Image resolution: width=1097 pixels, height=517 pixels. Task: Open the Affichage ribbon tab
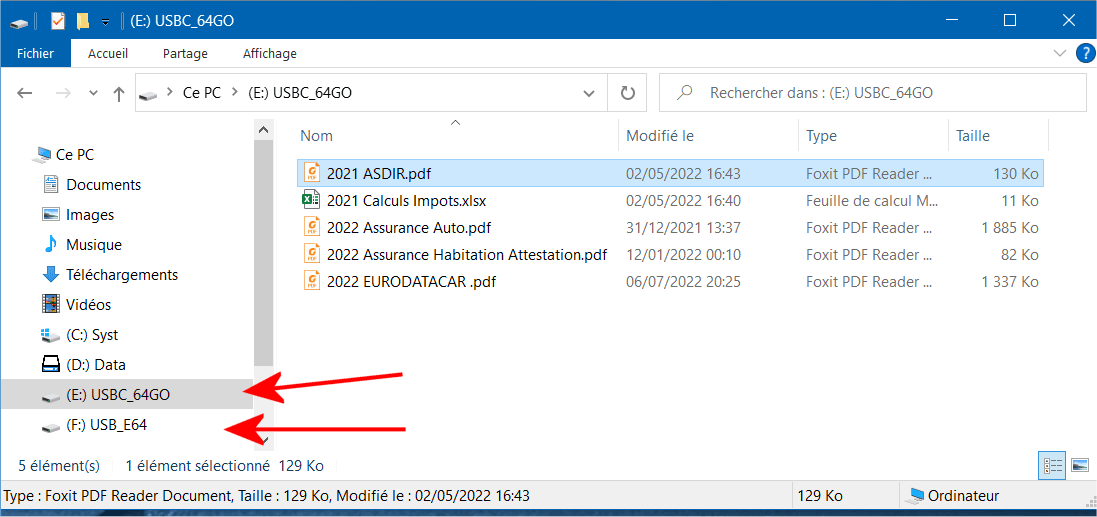tap(269, 53)
